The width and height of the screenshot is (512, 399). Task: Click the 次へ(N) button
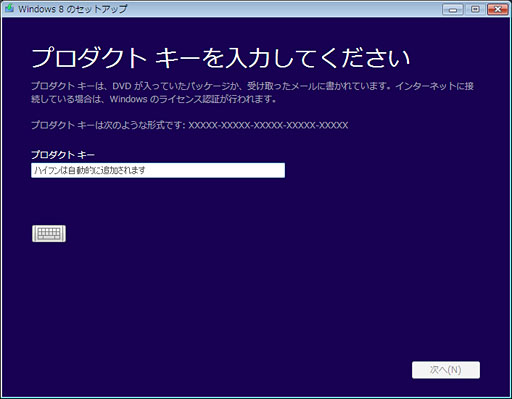coord(446,370)
